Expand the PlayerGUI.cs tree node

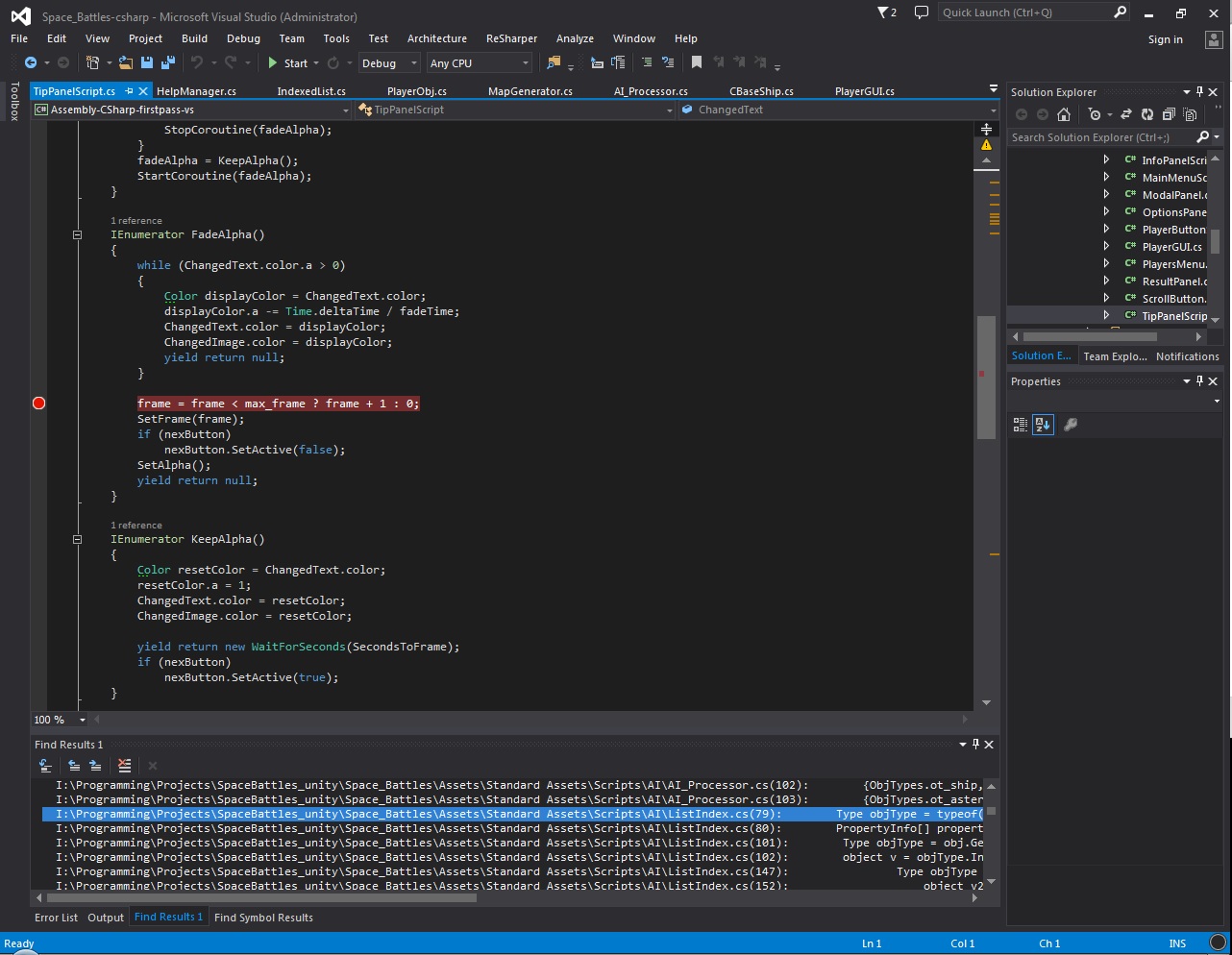[x=1106, y=247]
